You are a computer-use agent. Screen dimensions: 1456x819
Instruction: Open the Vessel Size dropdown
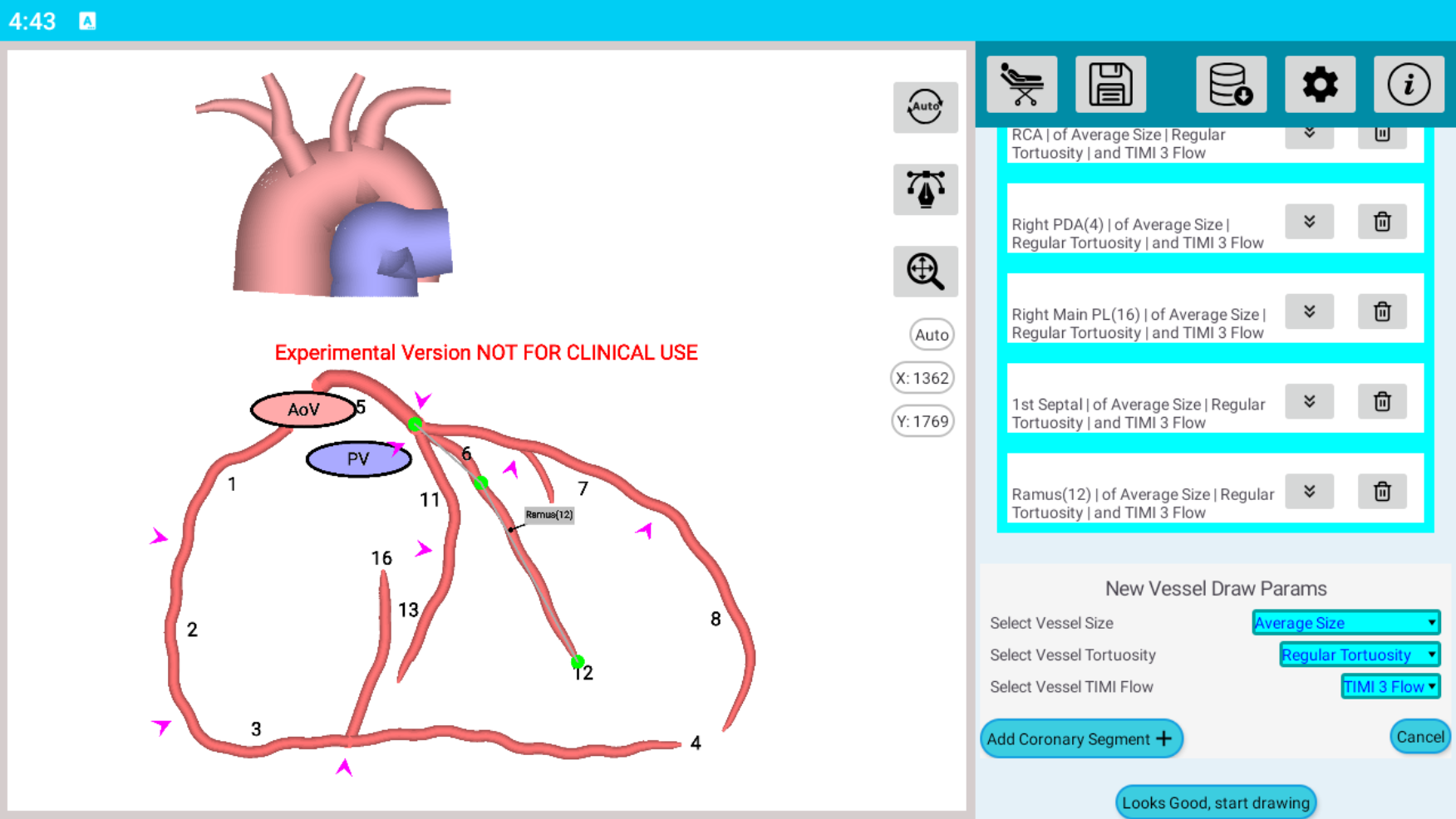pos(1345,623)
